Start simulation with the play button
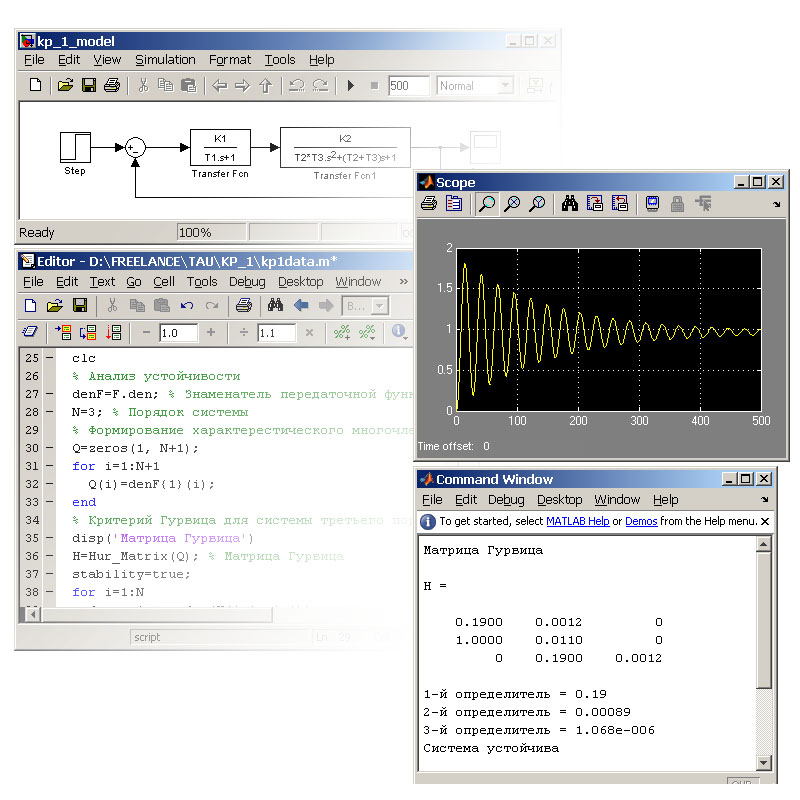This screenshot has width=800, height=800. coord(351,85)
